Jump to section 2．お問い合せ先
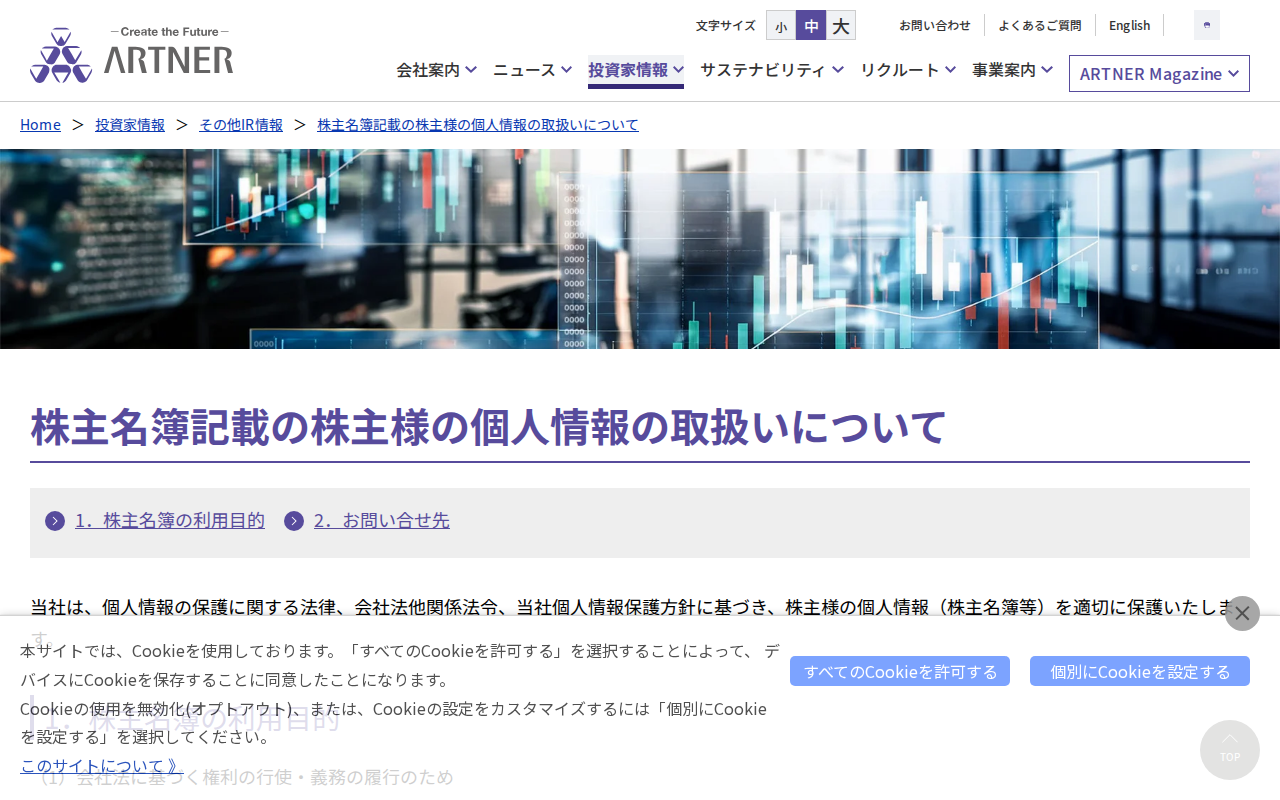1280x800 pixels. tap(382, 521)
